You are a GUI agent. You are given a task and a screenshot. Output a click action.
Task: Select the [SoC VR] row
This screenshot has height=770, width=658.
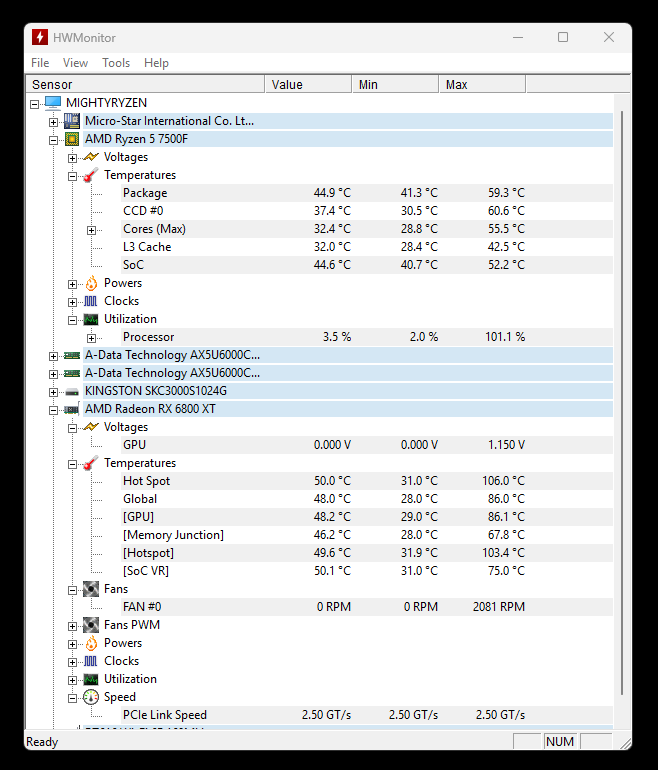coord(367,571)
